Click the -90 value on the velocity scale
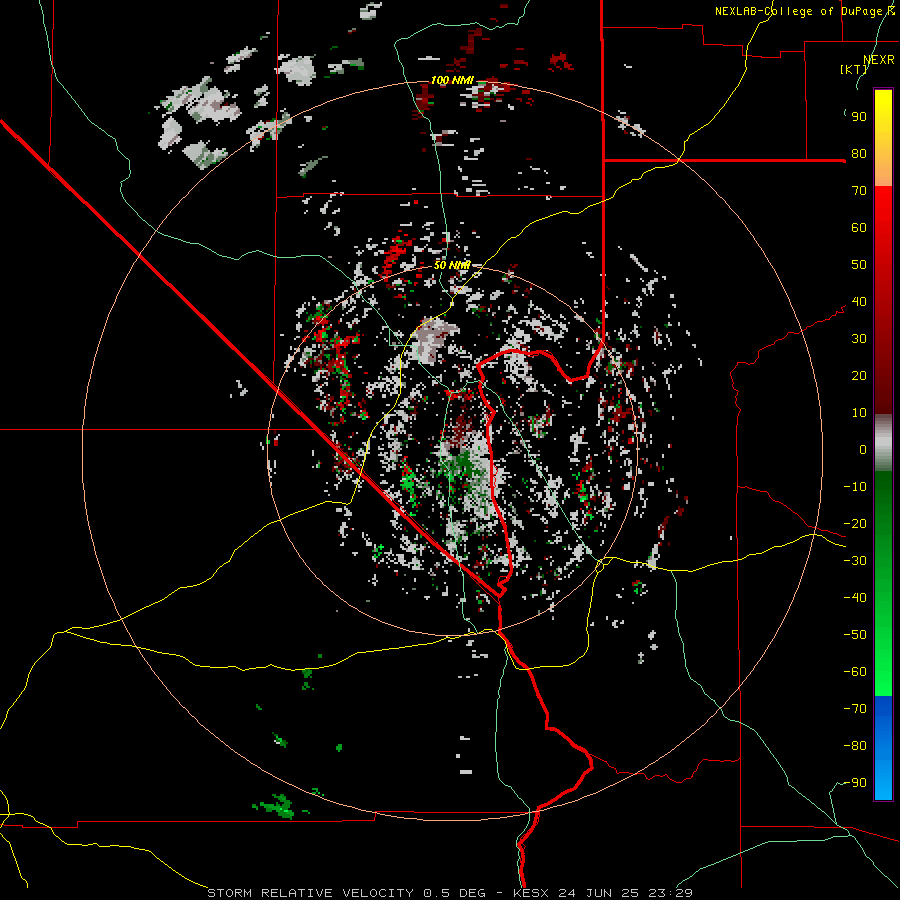Screen dimensions: 900x900 click(x=855, y=783)
